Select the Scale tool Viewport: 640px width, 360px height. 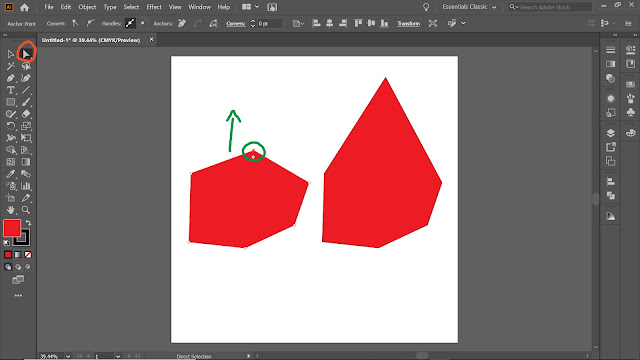26,126
